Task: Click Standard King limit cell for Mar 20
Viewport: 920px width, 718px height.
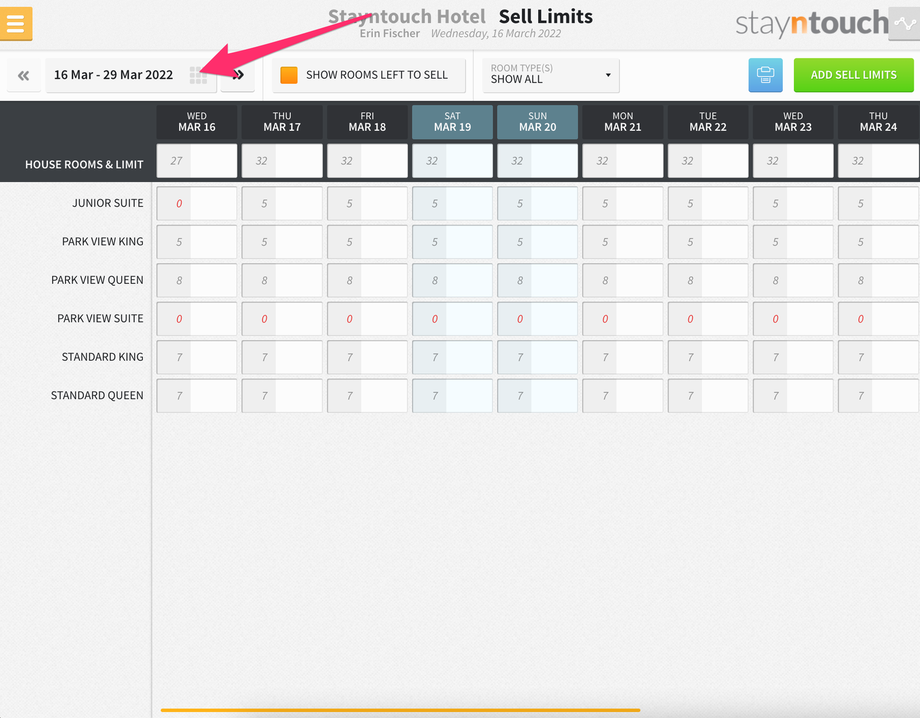Action: pyautogui.click(x=537, y=357)
